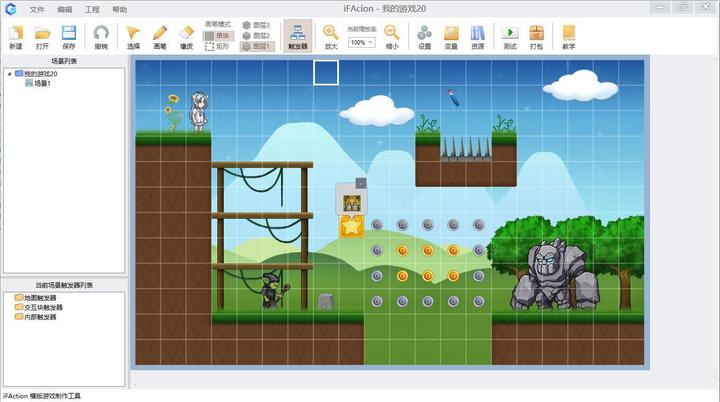Switch brush mode to 单块
Image resolution: width=720 pixels, height=402 pixels.
(x=218, y=36)
